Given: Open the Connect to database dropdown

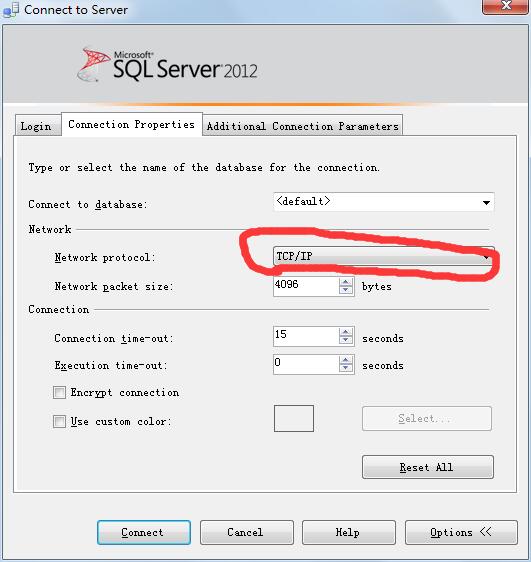Looking at the screenshot, I should 383,202.
